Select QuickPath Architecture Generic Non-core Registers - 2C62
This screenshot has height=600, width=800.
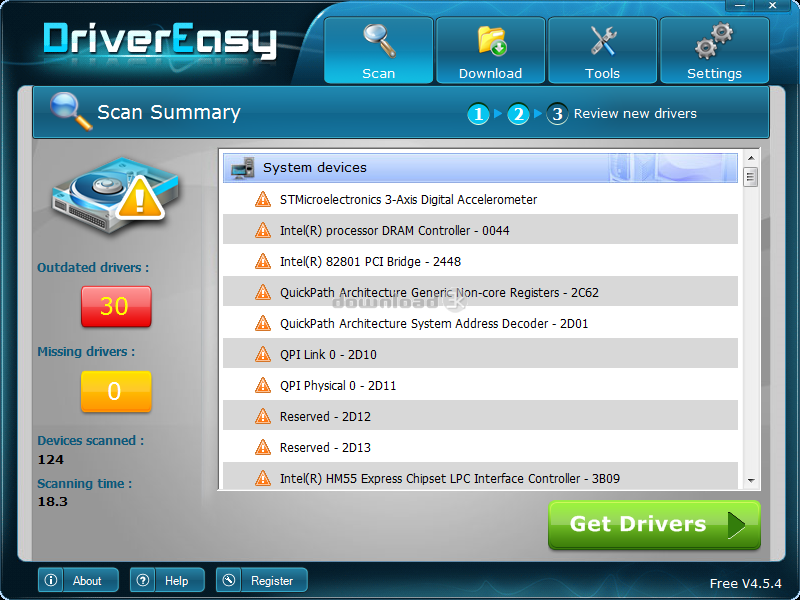(x=480, y=292)
